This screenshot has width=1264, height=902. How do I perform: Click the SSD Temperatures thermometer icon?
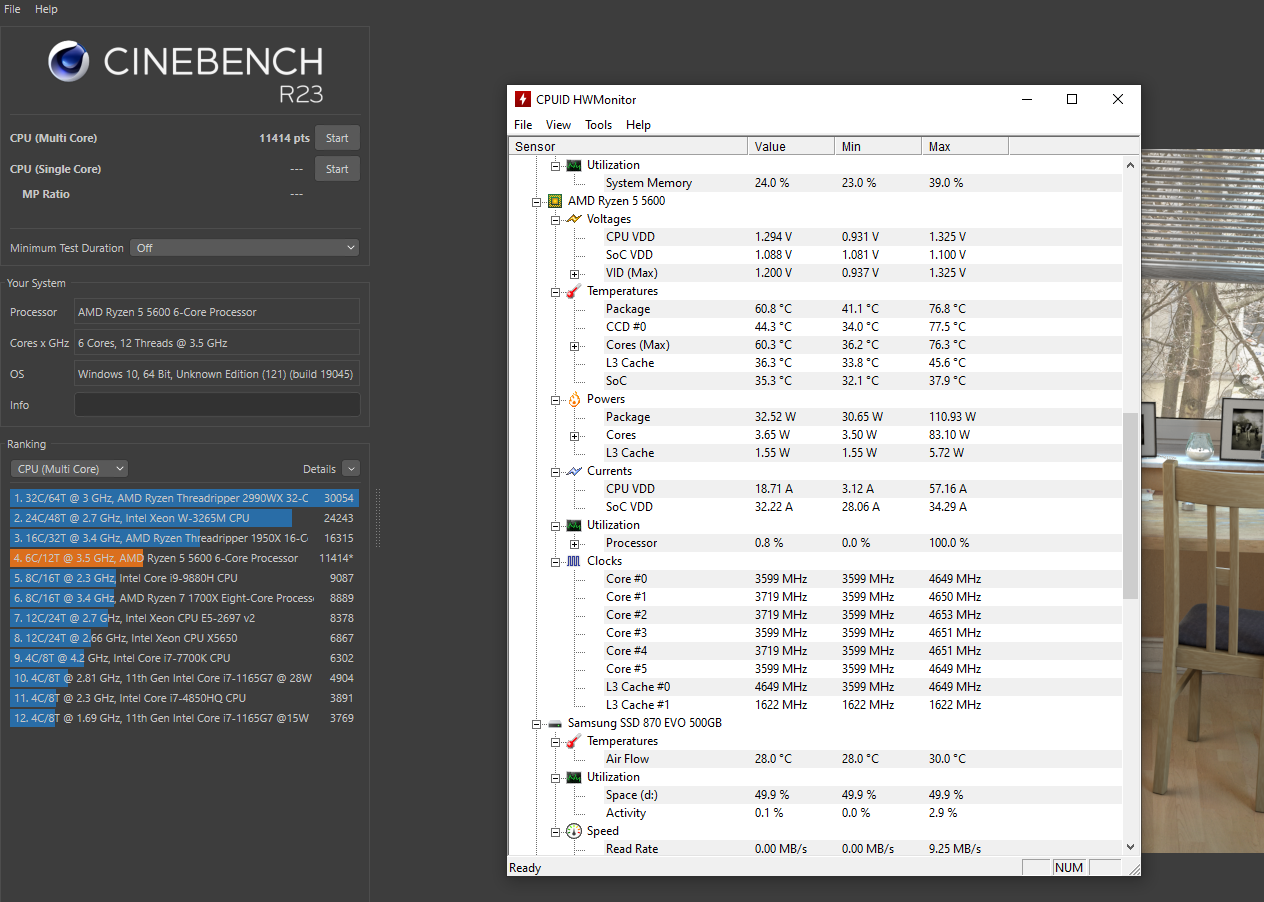(x=574, y=741)
